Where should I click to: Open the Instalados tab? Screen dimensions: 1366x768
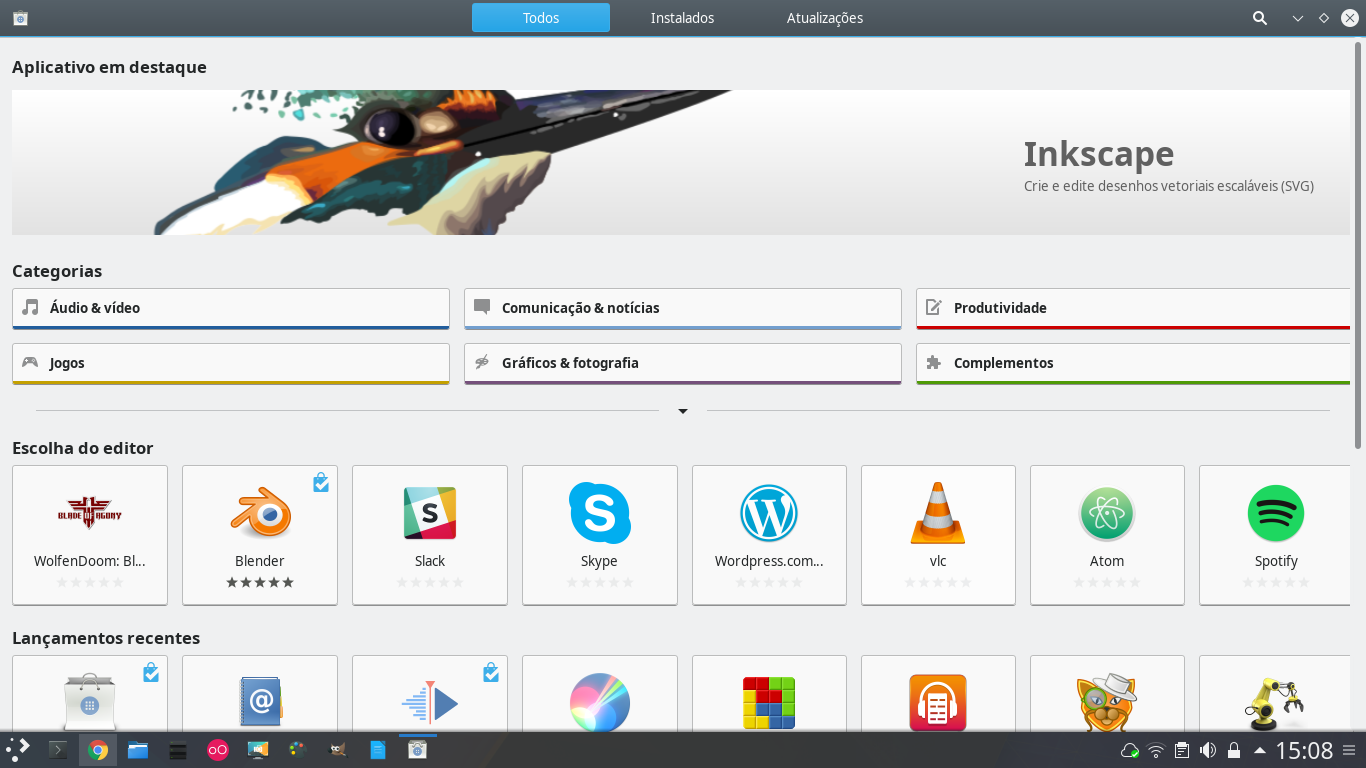point(682,18)
